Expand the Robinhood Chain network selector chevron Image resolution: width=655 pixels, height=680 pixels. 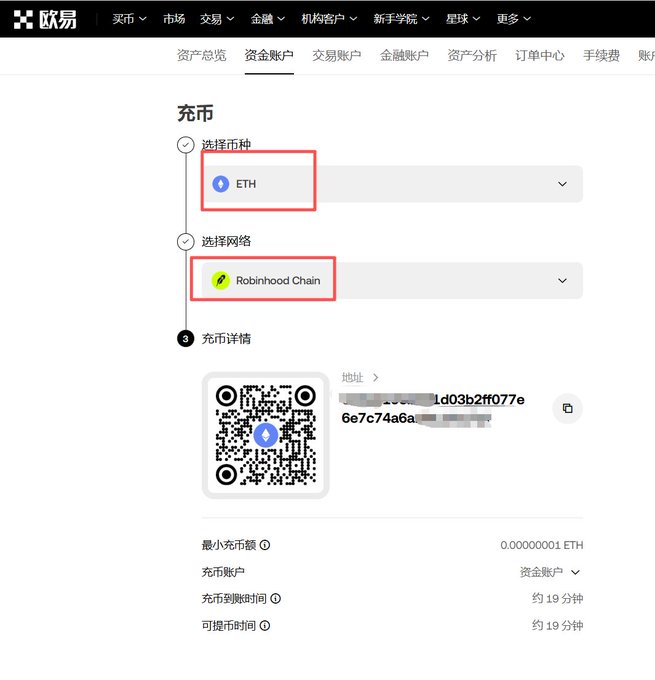[x=562, y=280]
